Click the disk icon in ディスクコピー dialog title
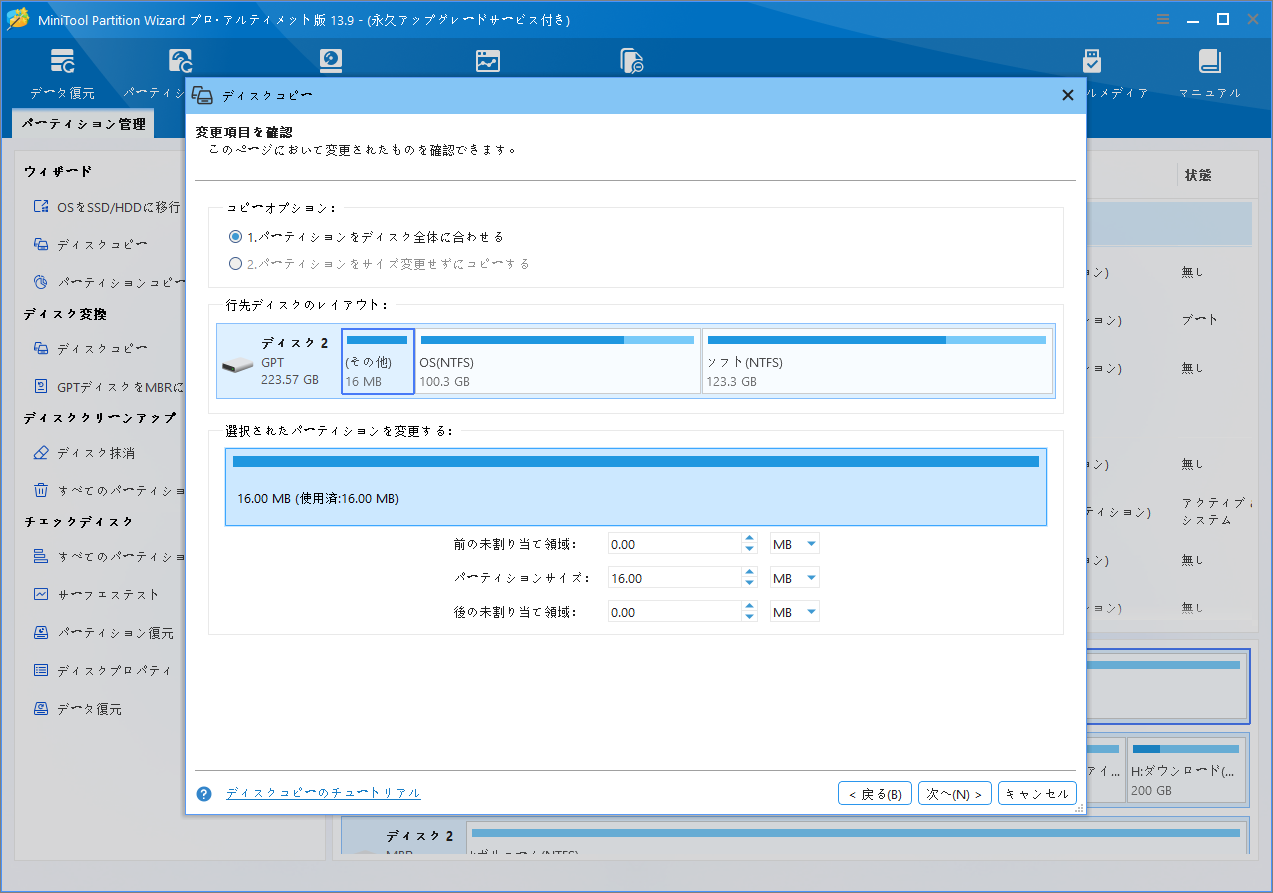1273x893 pixels. 202,95
